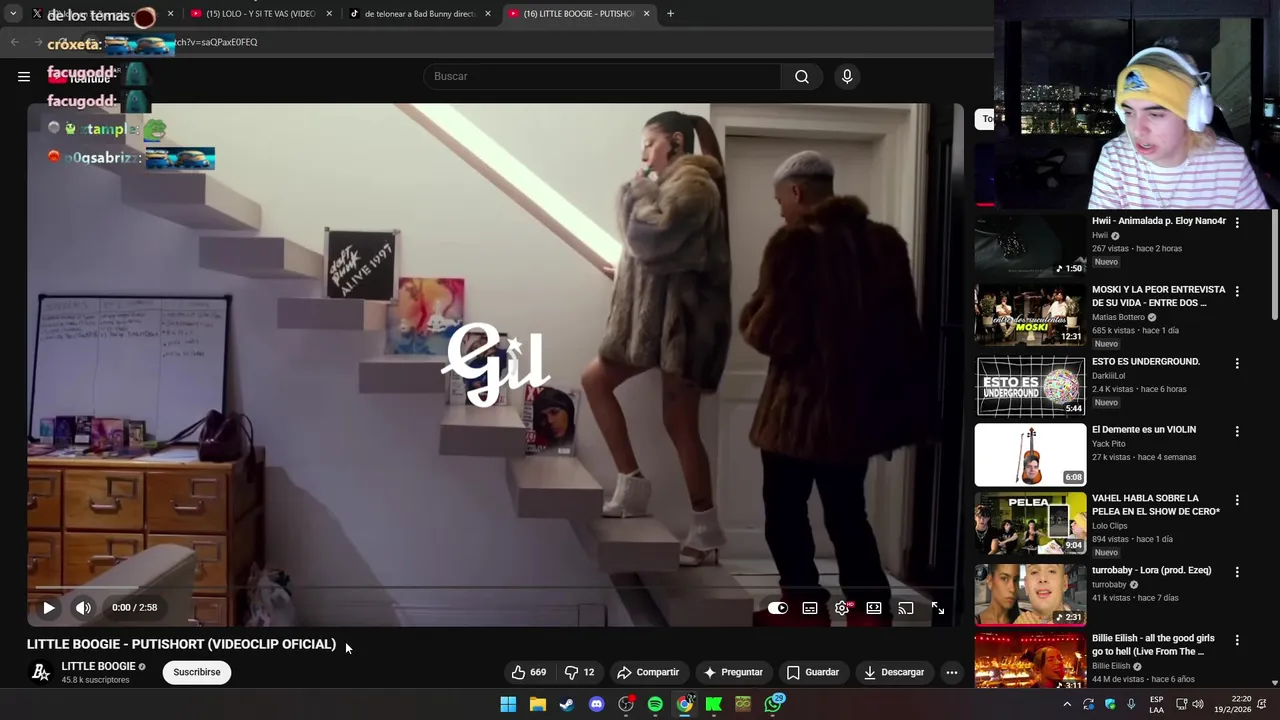Screen dimensions: 1280x720
Task: Open the notification bell in the tray
Action: [x=1262, y=704]
